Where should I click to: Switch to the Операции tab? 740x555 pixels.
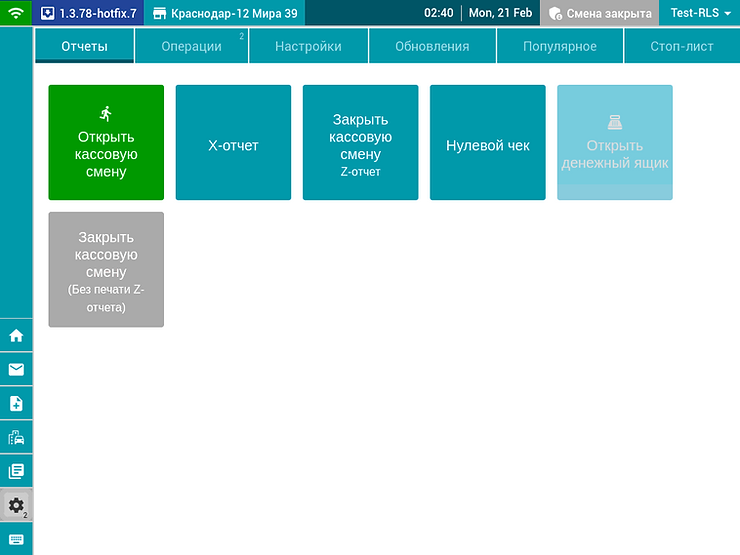(192, 46)
